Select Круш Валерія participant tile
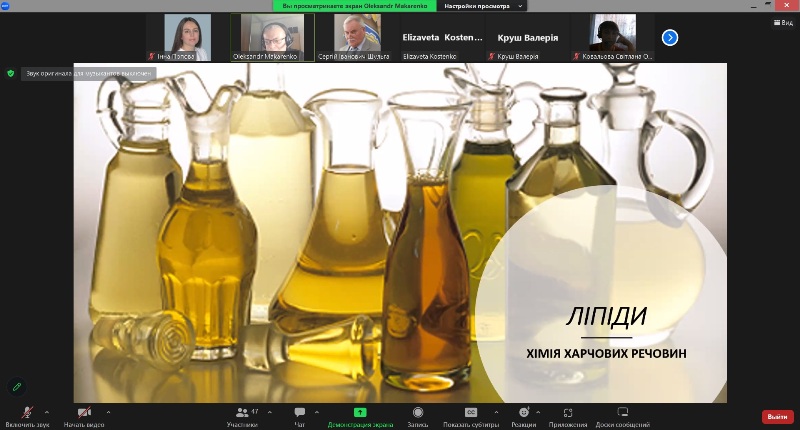Screen dimensions: 800x430 click(528, 38)
